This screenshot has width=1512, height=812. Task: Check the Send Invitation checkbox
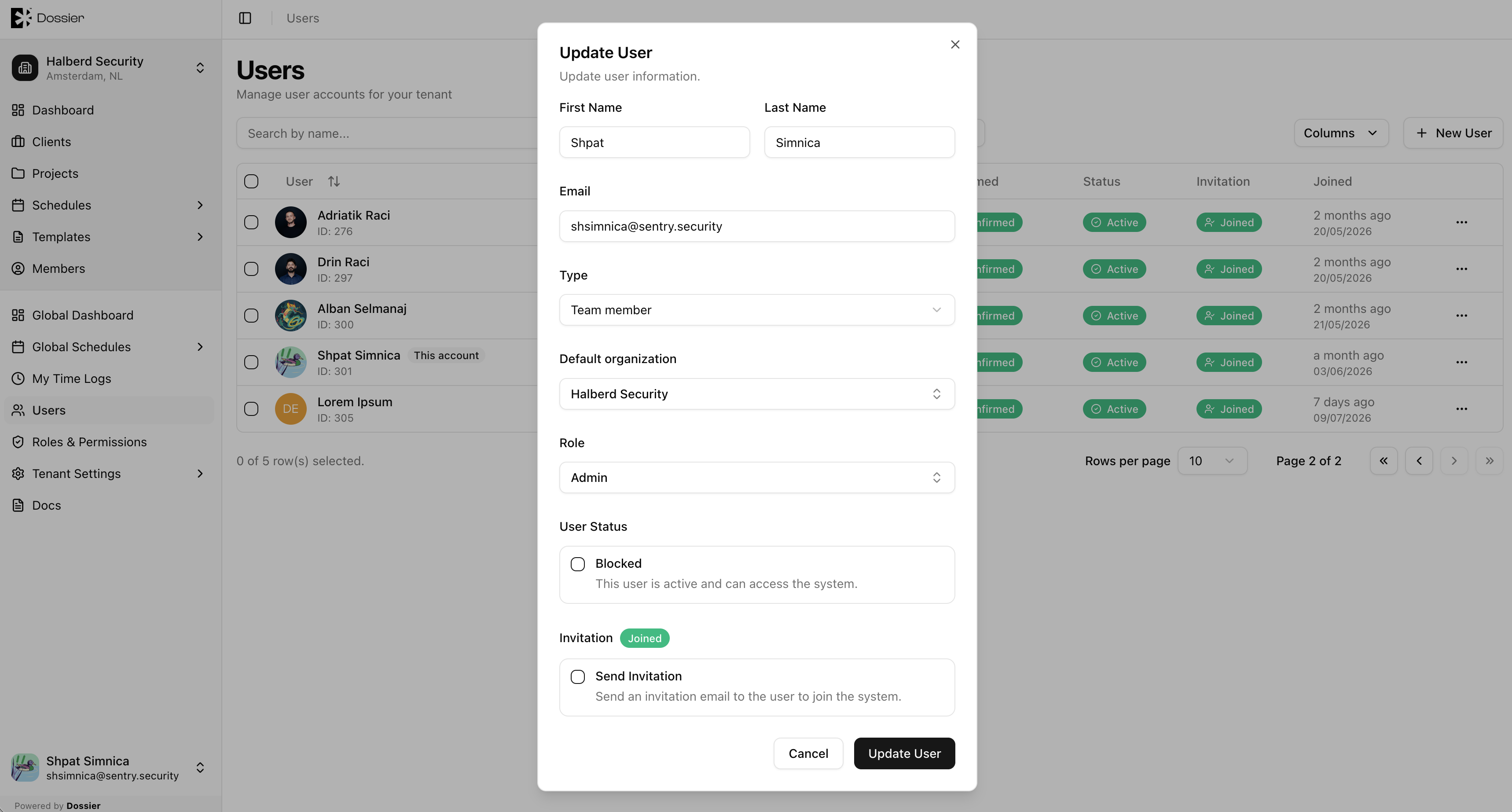click(578, 677)
